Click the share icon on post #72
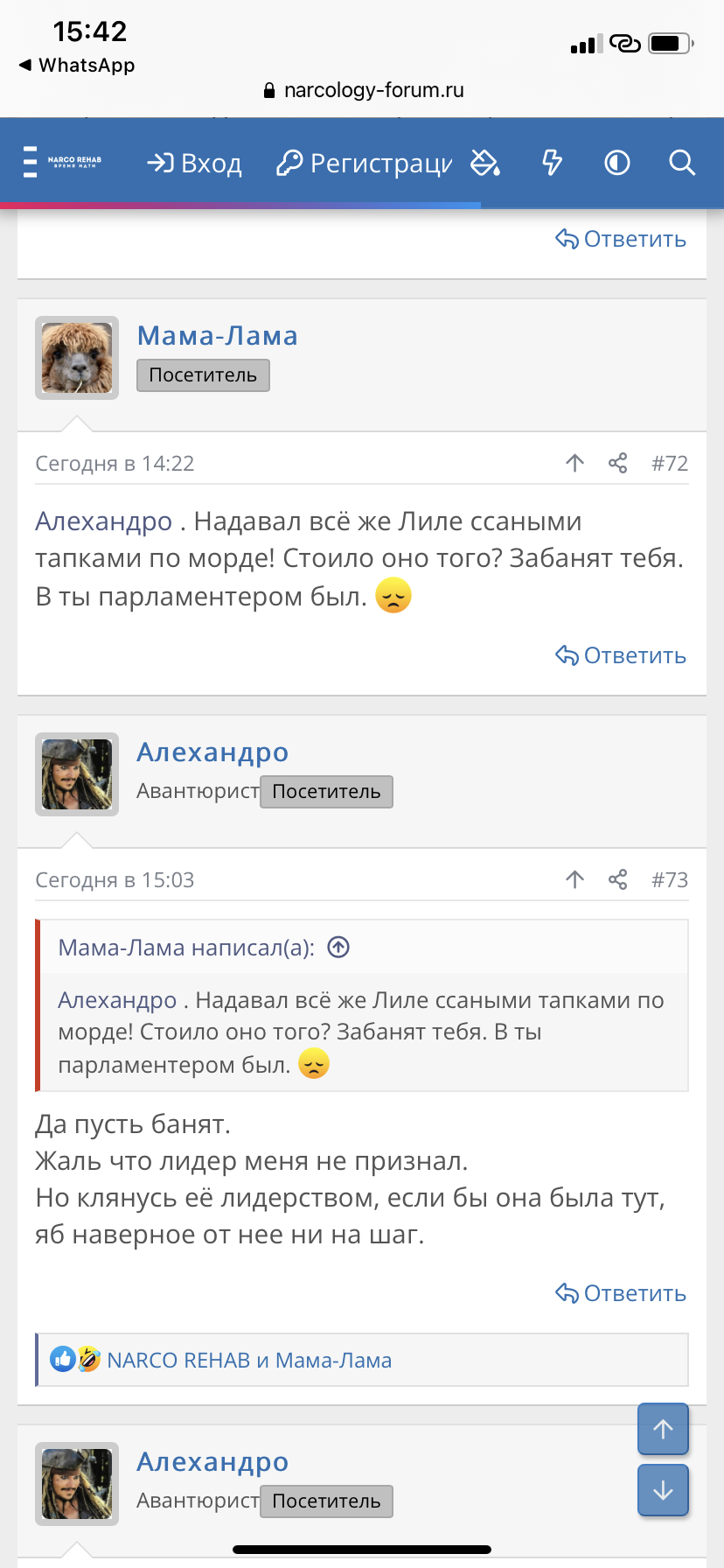Image resolution: width=724 pixels, height=1568 pixels. [618, 463]
